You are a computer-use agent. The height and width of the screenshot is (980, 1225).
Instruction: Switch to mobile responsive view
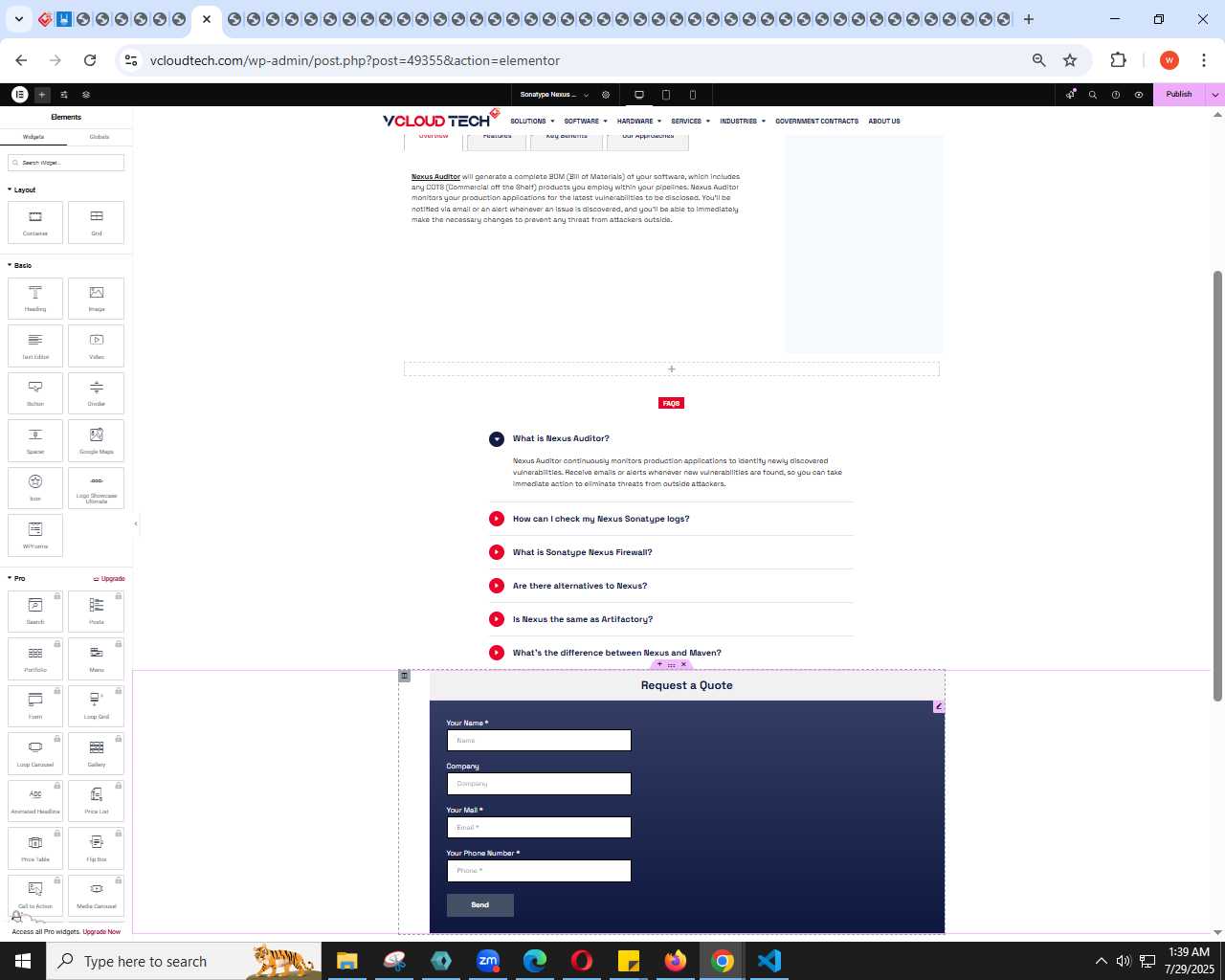click(x=693, y=95)
